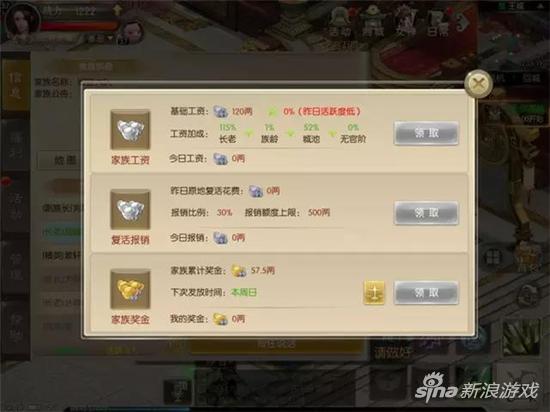Tap the 家族工资 silver ingot icon
The height and width of the screenshot is (412, 550).
coord(130,130)
